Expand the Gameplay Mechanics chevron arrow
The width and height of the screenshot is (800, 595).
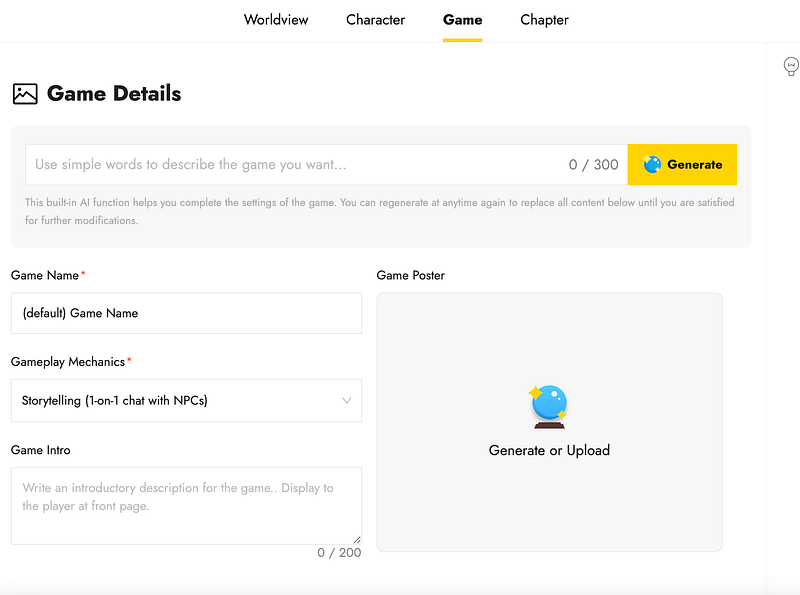346,401
